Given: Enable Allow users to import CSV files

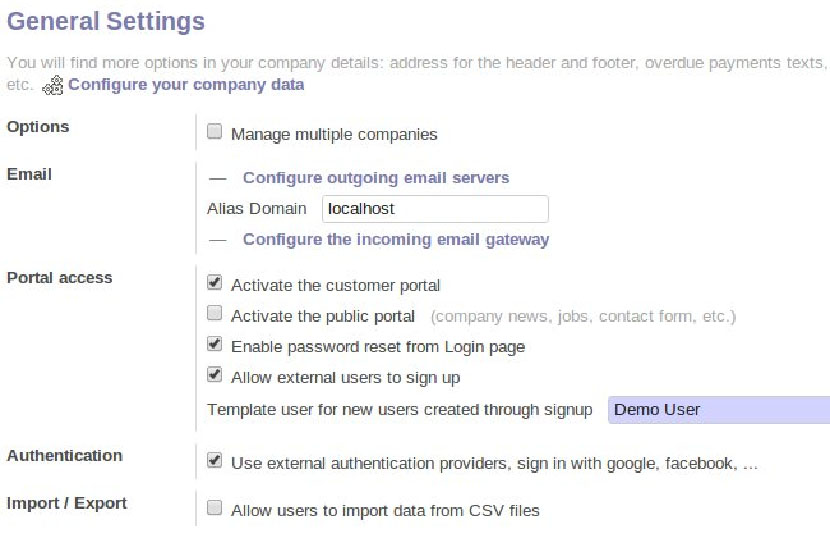Looking at the screenshot, I should pyautogui.click(x=214, y=509).
